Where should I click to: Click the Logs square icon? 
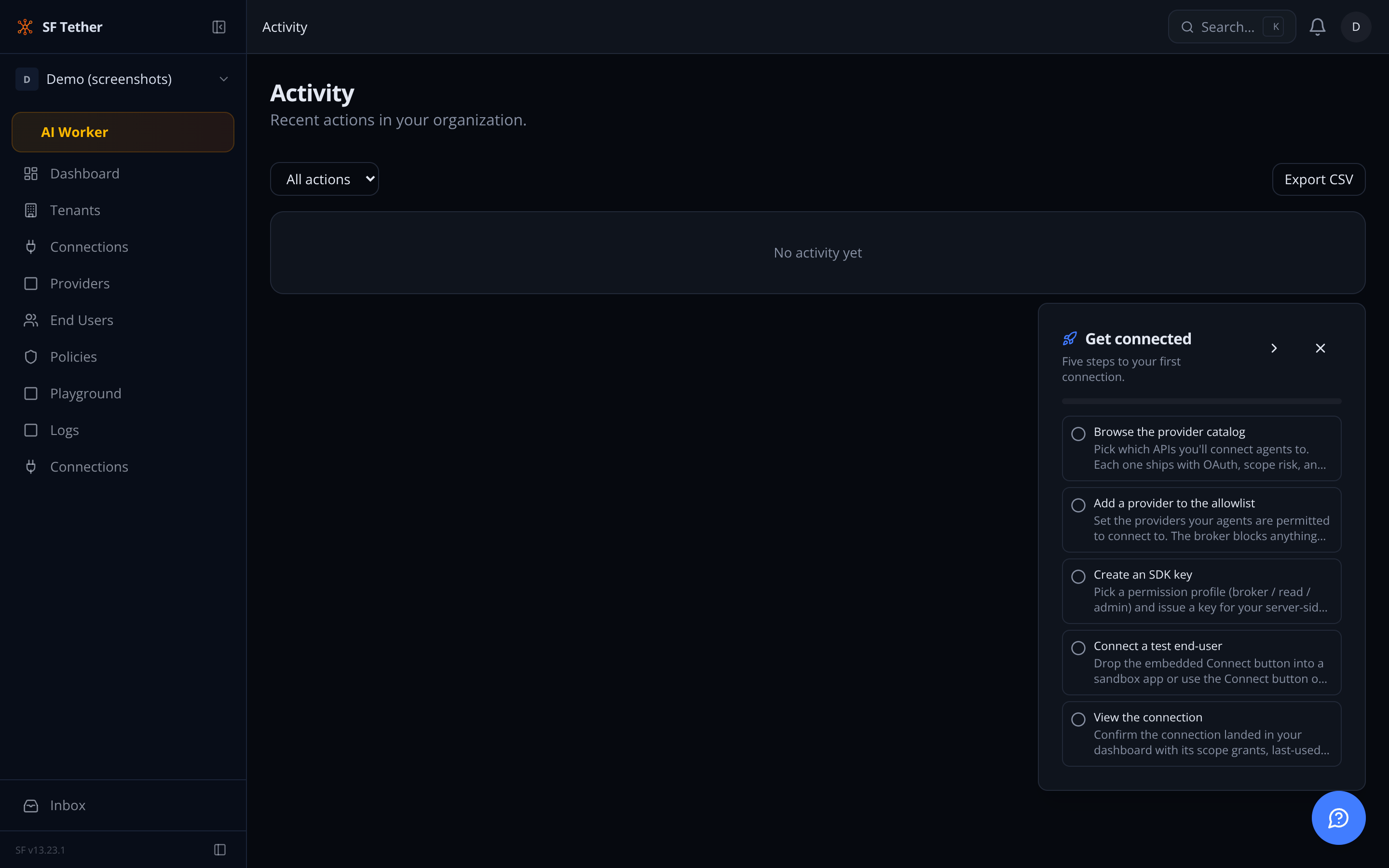tap(31, 430)
